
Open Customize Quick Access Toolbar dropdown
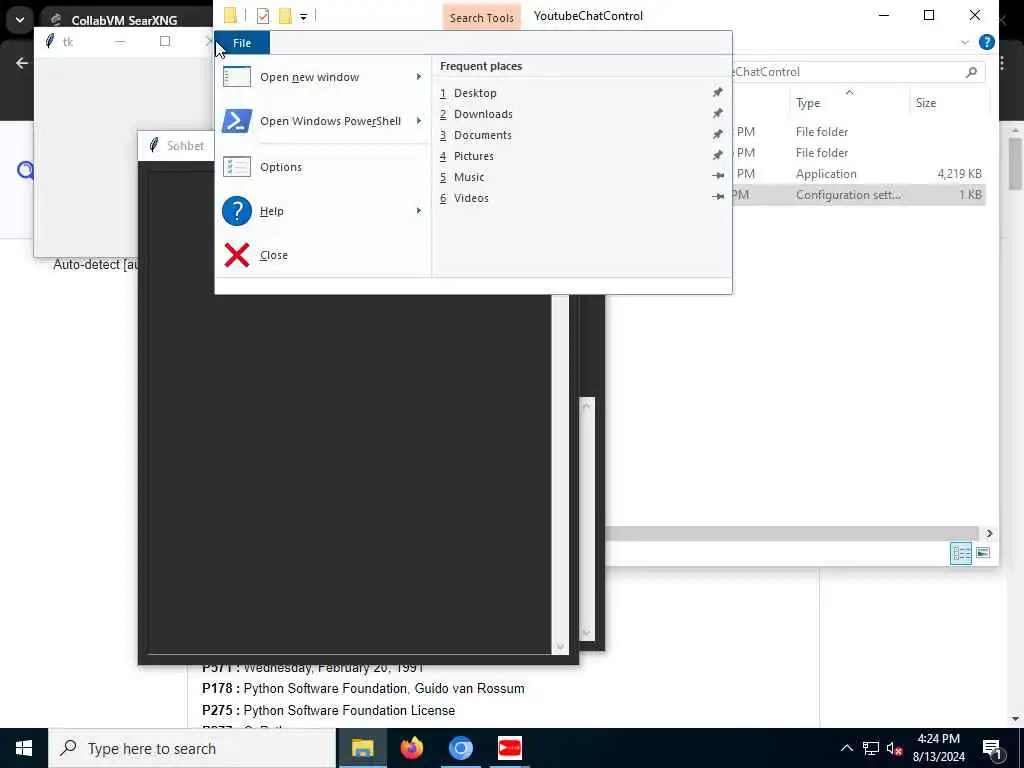(304, 17)
